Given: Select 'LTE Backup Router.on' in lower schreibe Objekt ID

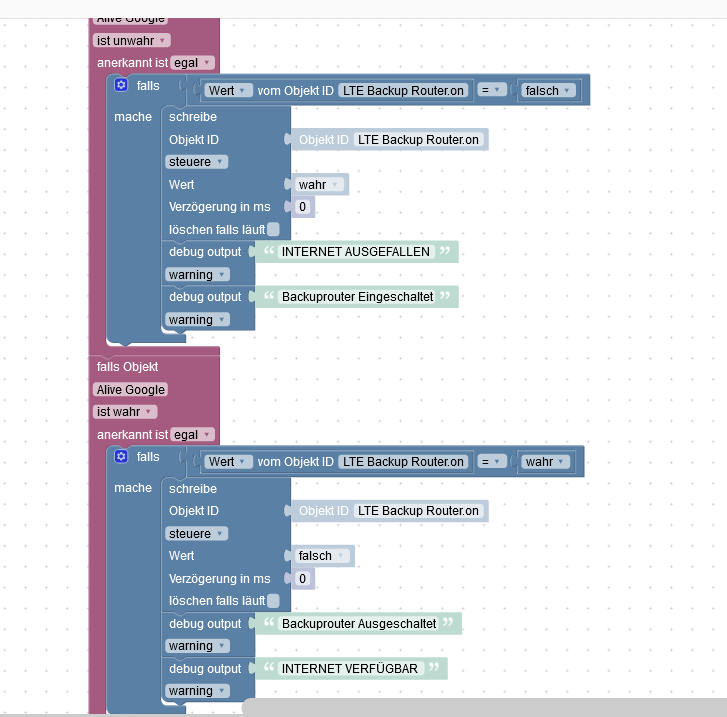Looking at the screenshot, I should 418,511.
